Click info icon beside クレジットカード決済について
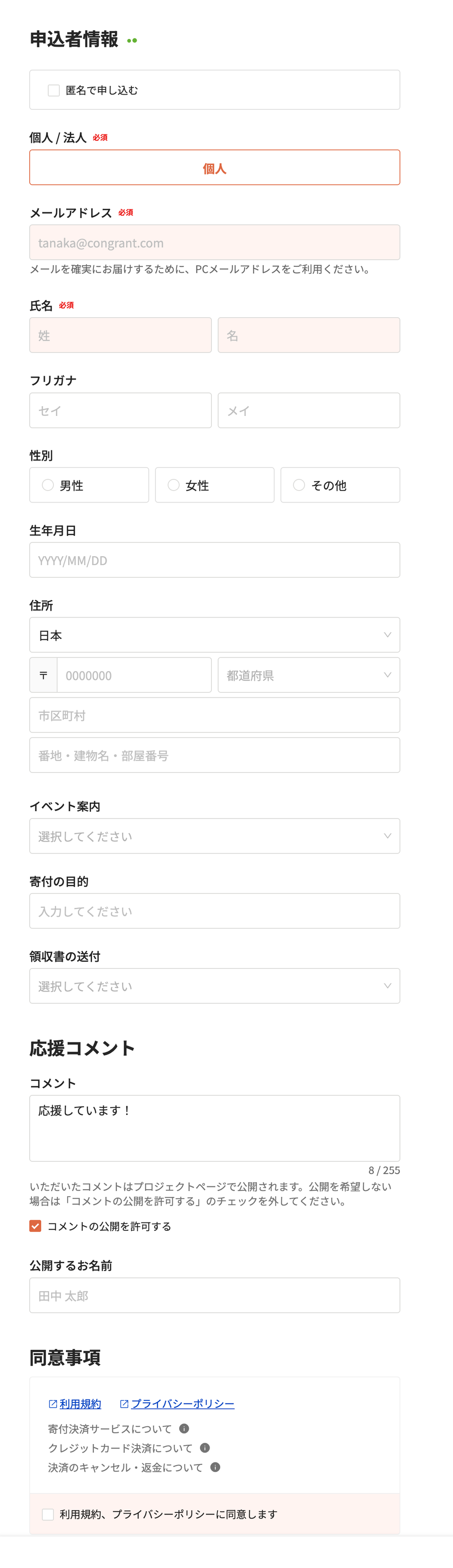The width and height of the screenshot is (453, 1568). pos(204,1448)
